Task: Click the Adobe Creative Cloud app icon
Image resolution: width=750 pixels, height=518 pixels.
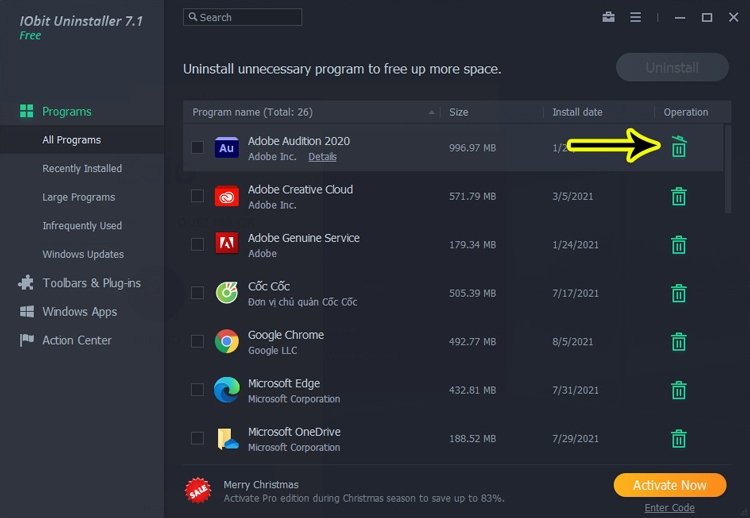Action: click(227, 196)
